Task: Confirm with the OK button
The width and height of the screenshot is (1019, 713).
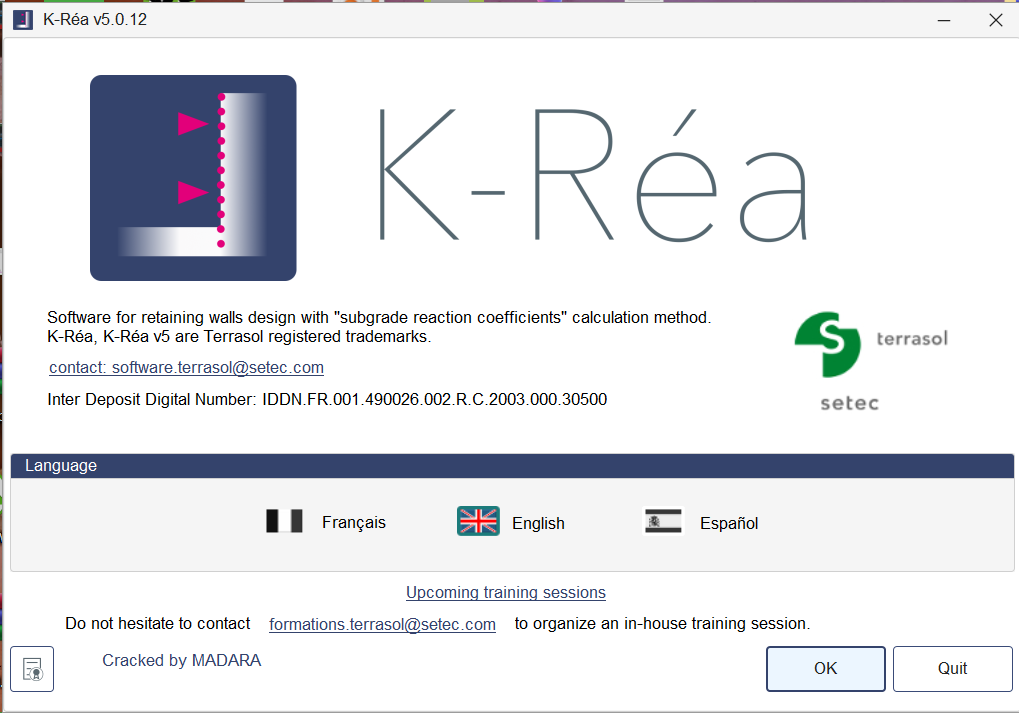Action: tap(825, 669)
